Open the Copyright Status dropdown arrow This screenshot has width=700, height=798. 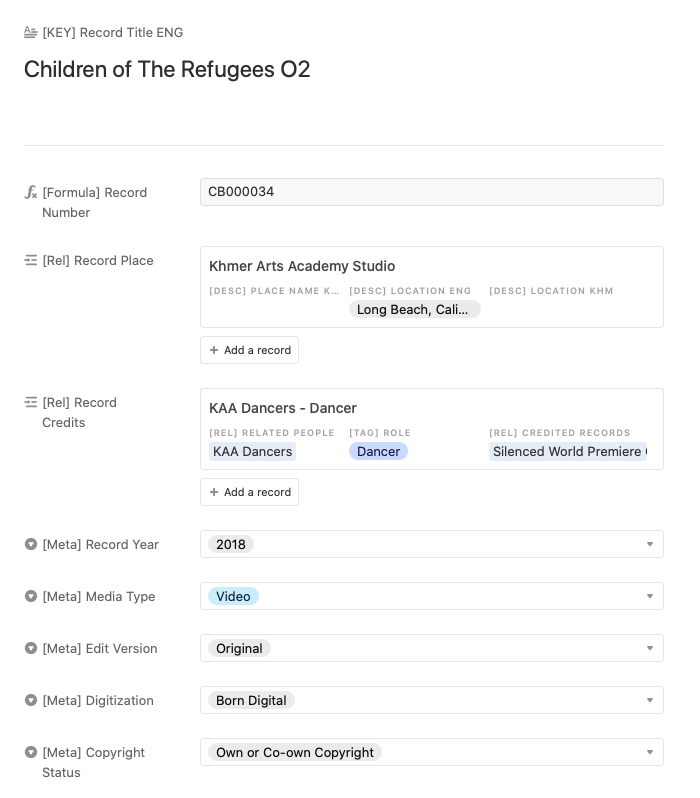pyautogui.click(x=650, y=752)
